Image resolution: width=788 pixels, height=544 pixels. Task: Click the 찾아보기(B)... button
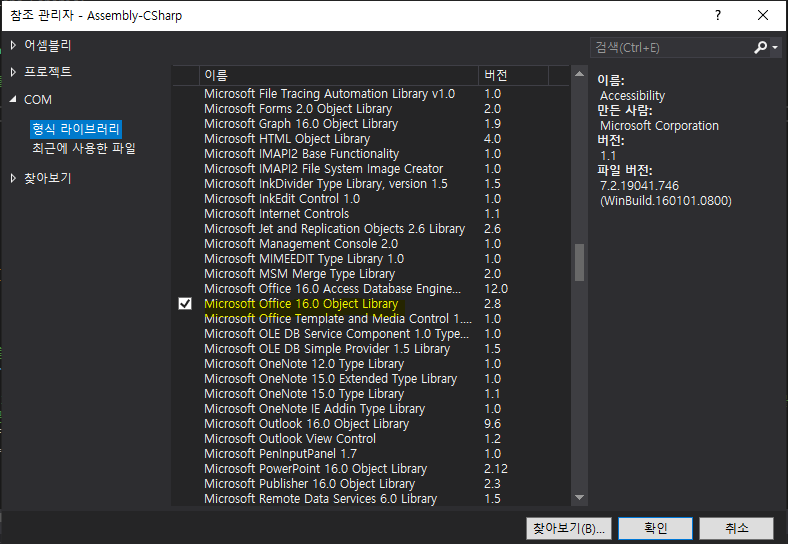tap(569, 528)
